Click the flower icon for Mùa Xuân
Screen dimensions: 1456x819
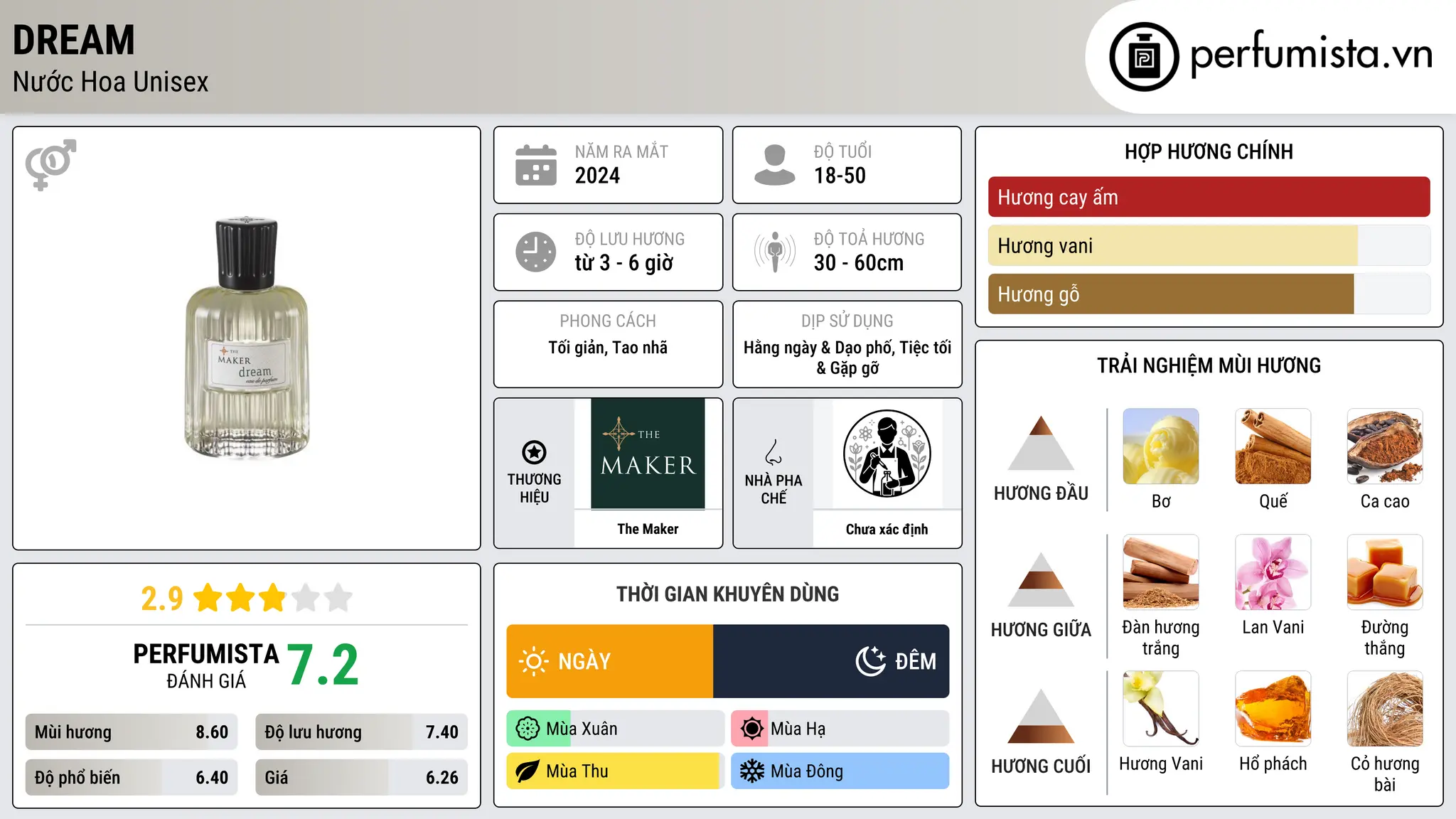(x=528, y=729)
